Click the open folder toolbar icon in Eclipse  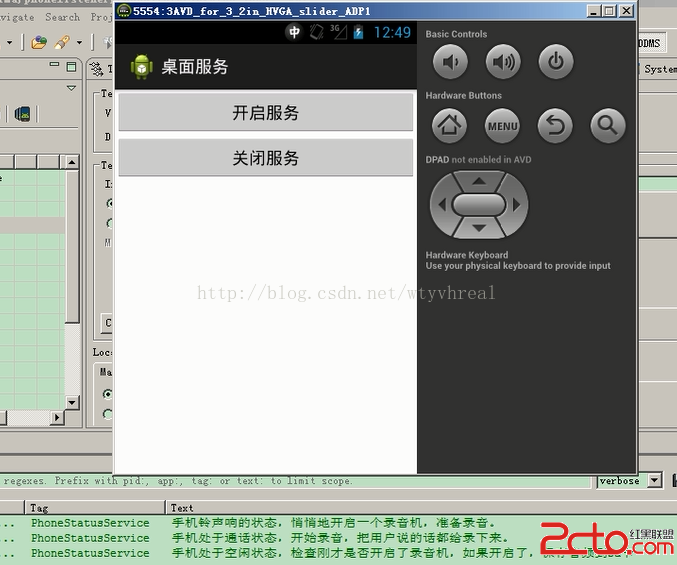click(39, 42)
